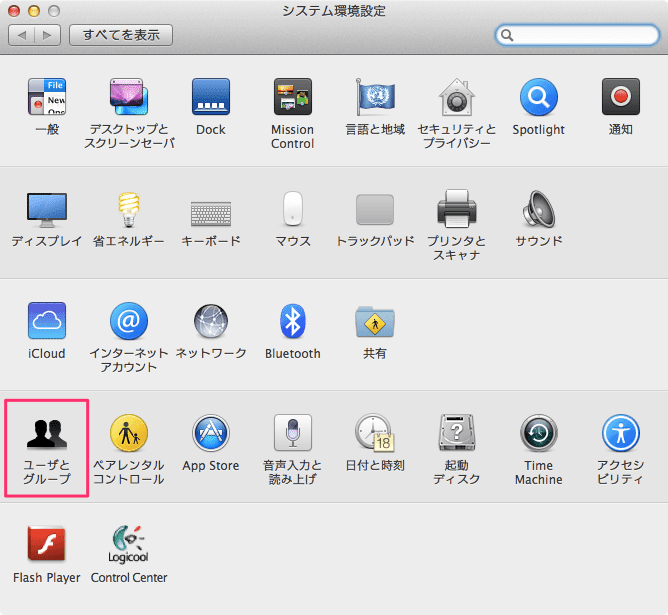
Task: Open the App Store preference pane
Action: click(x=211, y=433)
